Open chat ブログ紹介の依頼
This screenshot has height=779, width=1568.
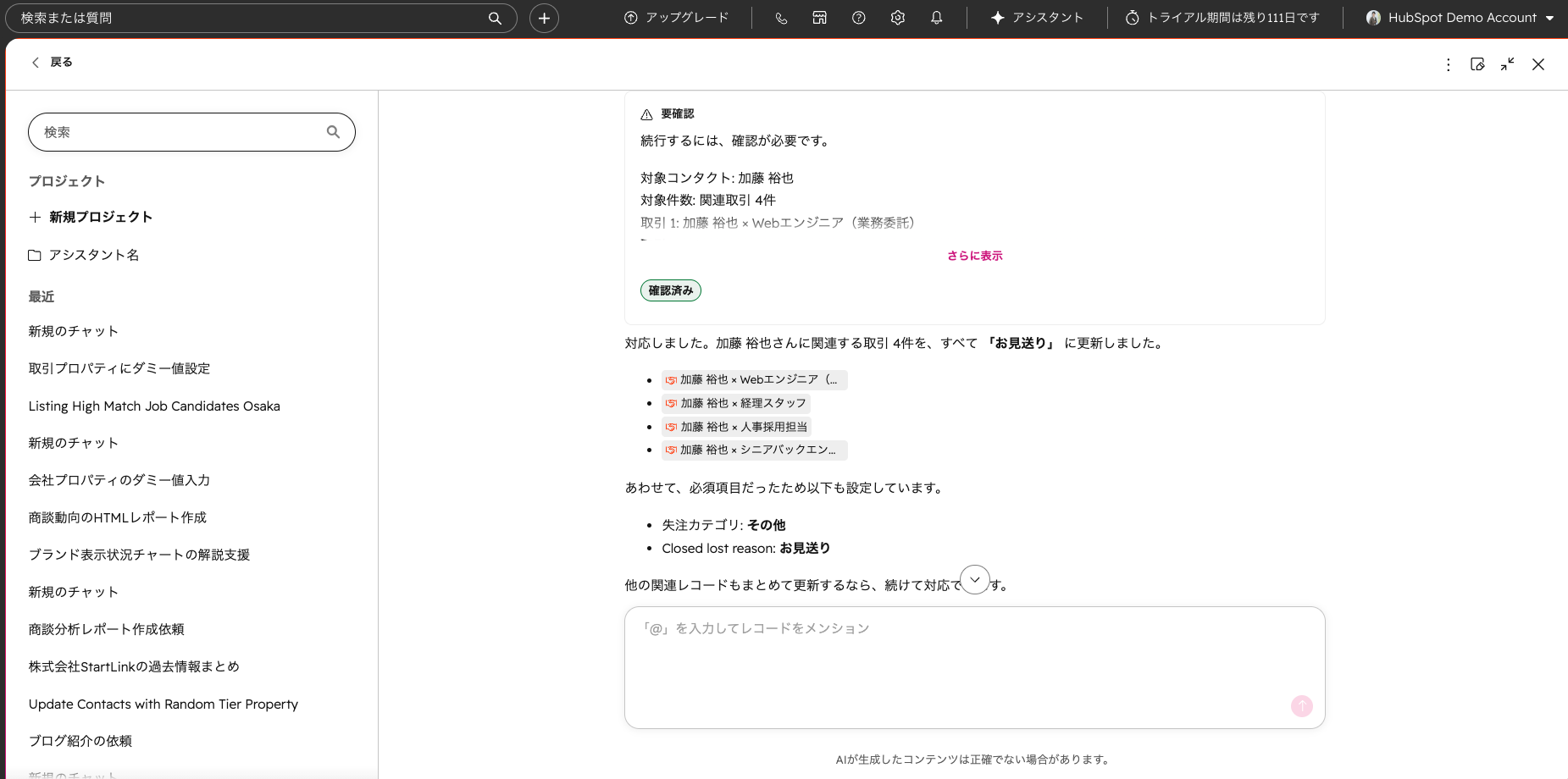click(x=80, y=741)
